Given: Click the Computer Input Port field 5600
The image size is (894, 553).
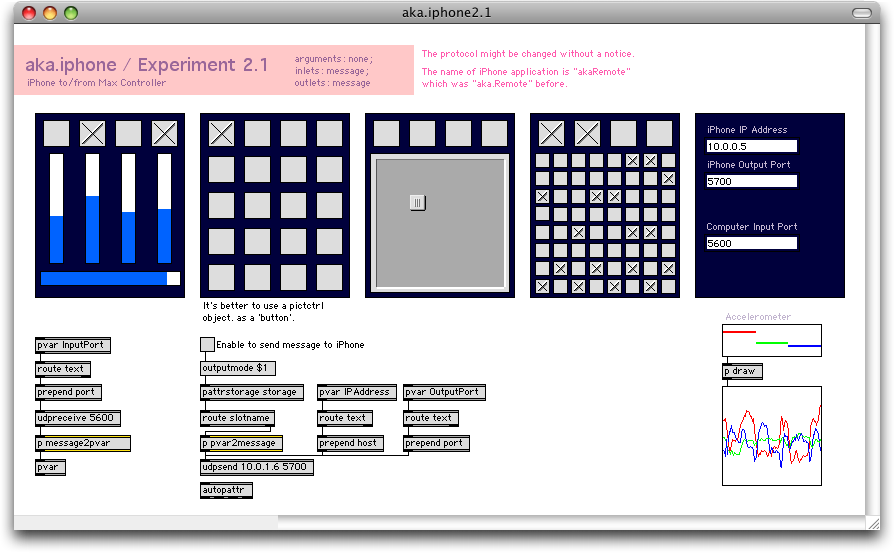Looking at the screenshot, I should [x=751, y=243].
